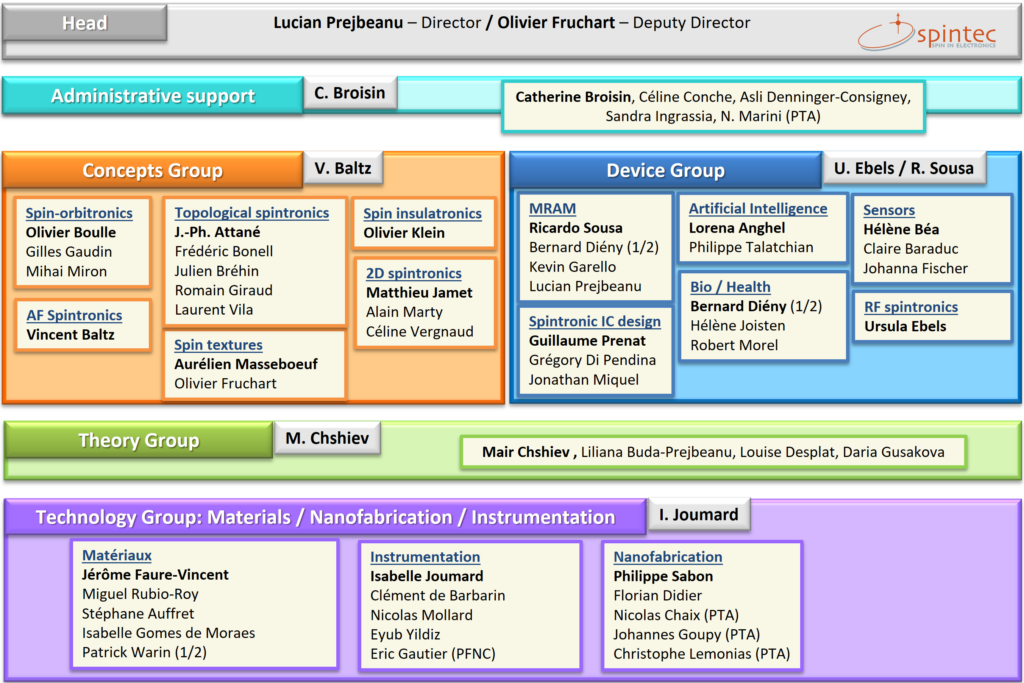Screen dimensions: 1024x683
Task: Click the name Philippe Talatchian
Action: pos(751,247)
